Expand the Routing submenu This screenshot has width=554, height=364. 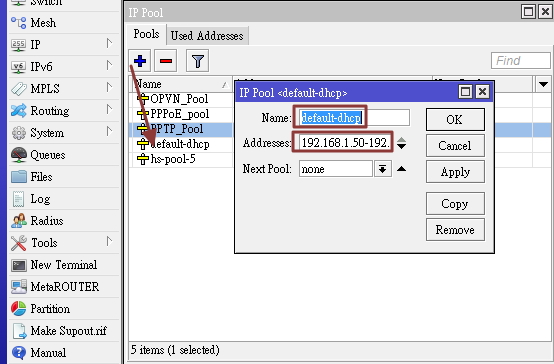pos(110,110)
